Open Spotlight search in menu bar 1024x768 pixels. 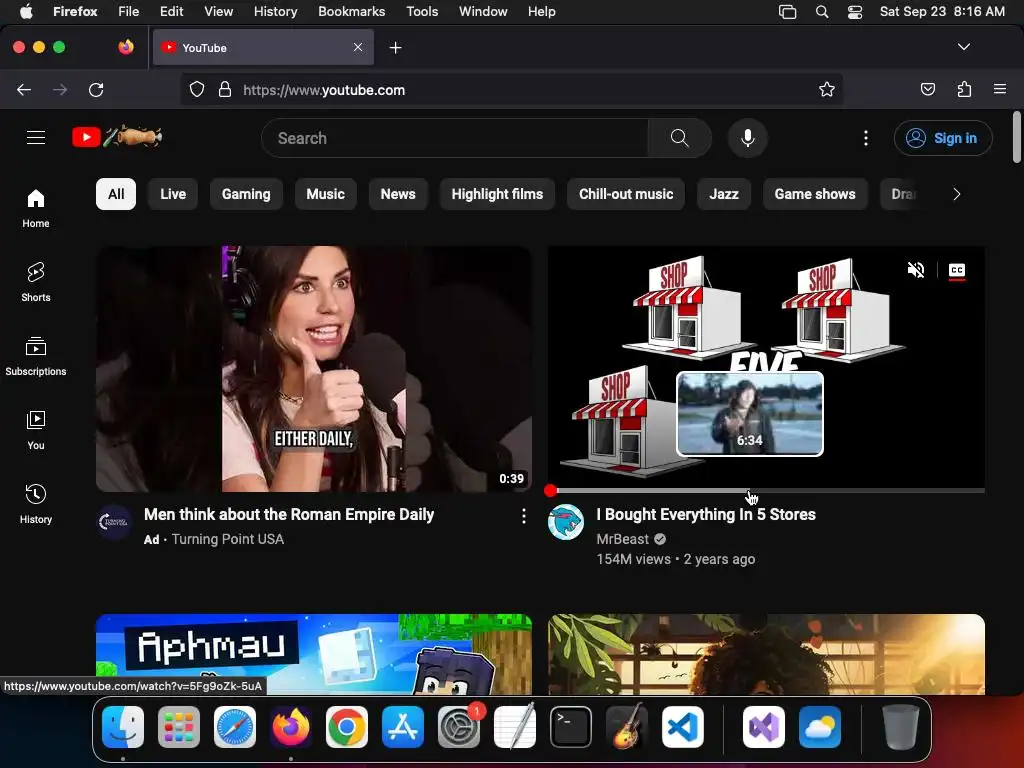822,12
